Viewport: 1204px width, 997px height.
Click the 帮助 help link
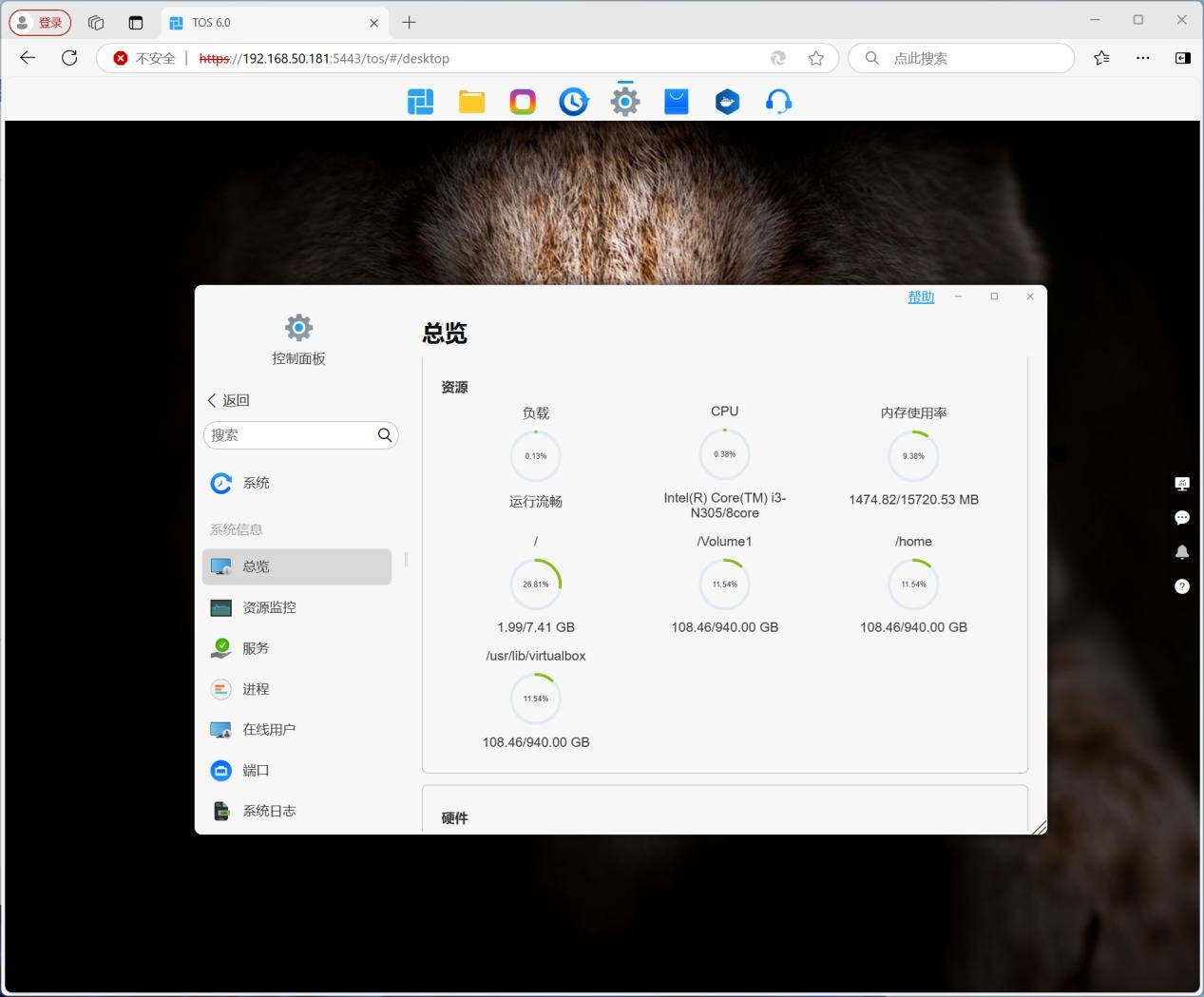[920, 297]
